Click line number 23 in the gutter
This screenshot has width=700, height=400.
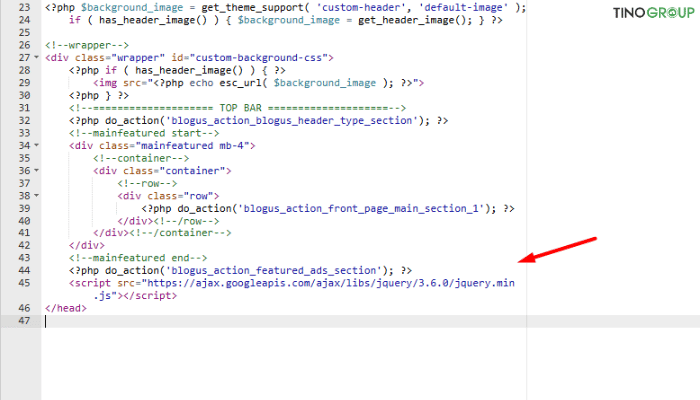click(x=24, y=8)
